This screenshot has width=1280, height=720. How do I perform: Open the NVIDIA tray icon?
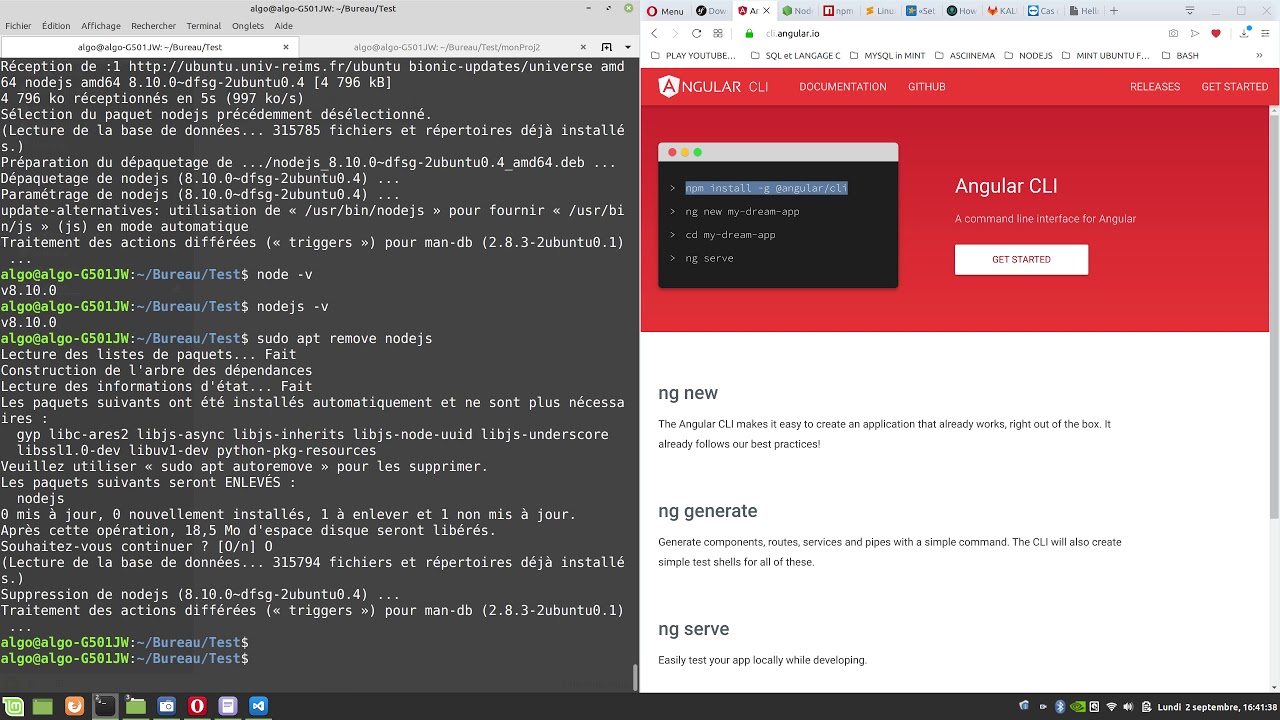click(1078, 707)
